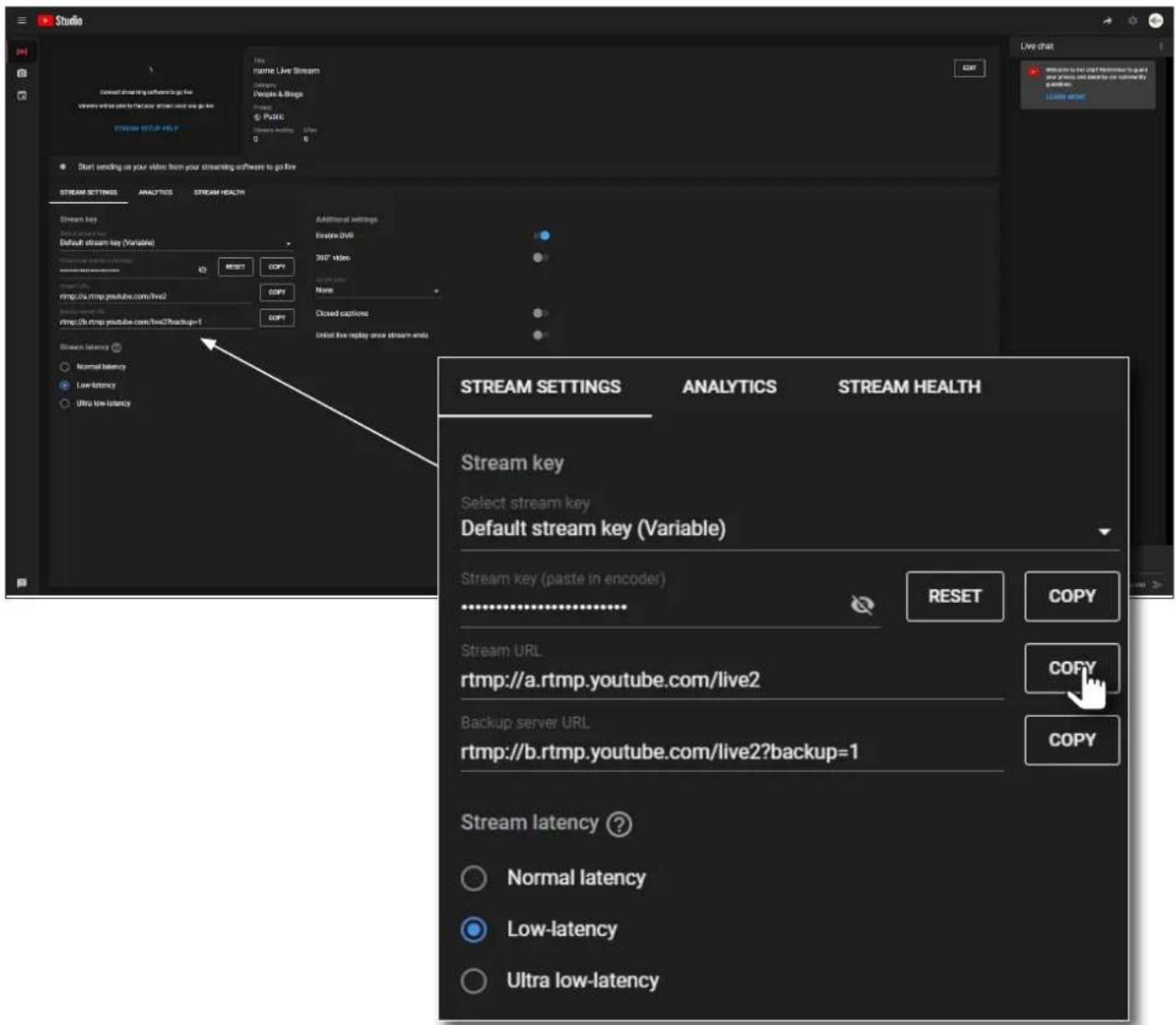Copy the stream key in enlarged panel

click(1072, 596)
